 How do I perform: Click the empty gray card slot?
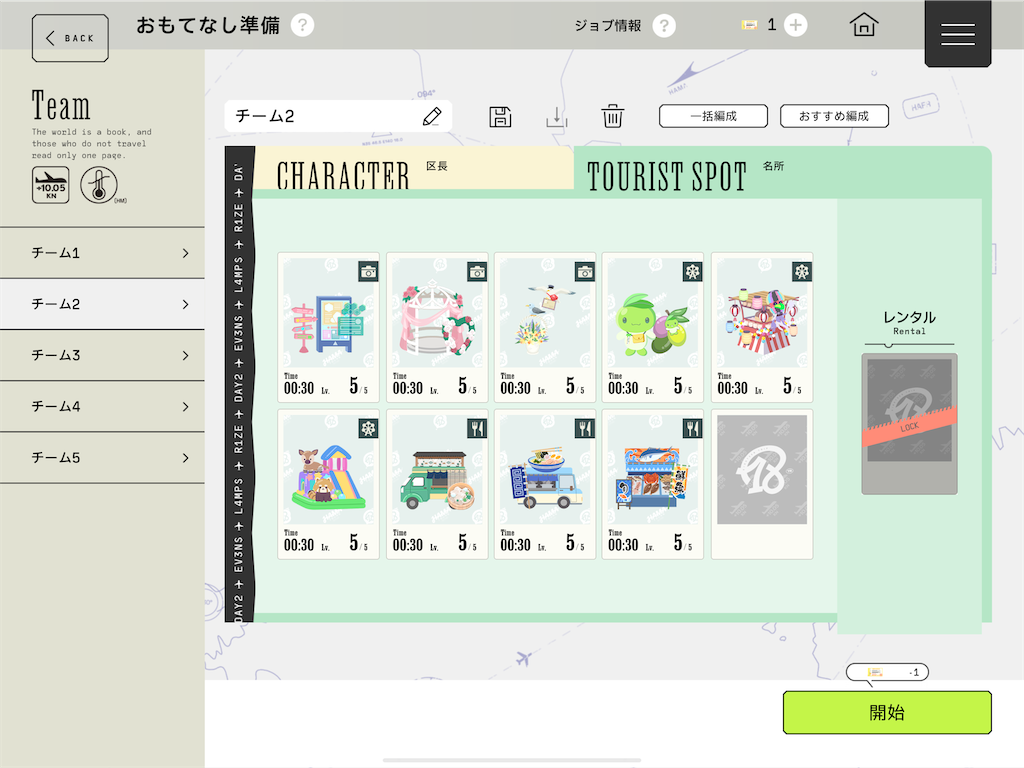tap(761, 485)
